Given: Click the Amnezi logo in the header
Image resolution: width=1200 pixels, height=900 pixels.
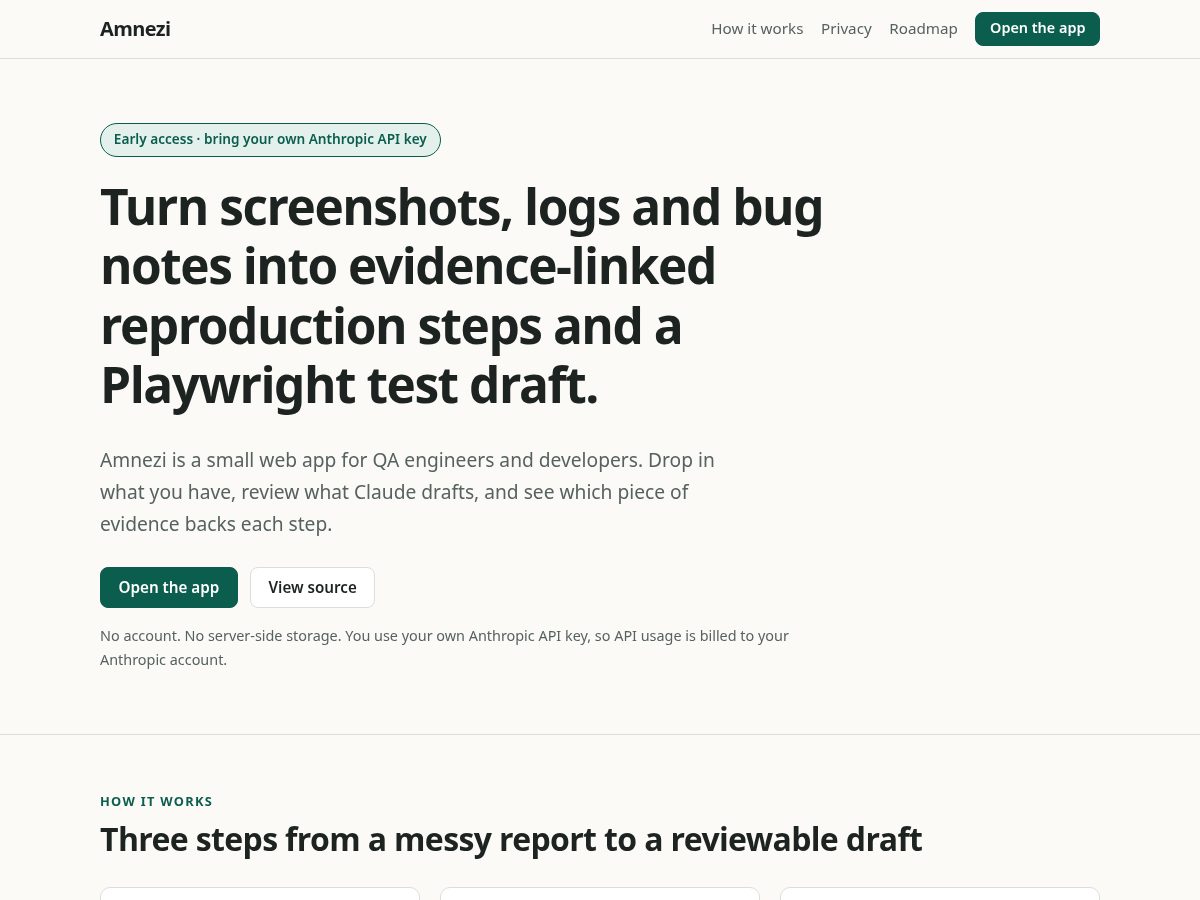Looking at the screenshot, I should 135,29.
